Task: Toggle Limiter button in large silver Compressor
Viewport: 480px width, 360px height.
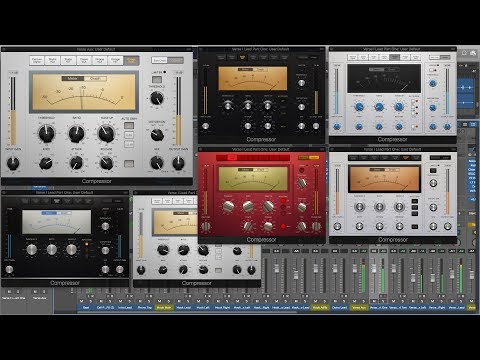Action: [x=157, y=79]
